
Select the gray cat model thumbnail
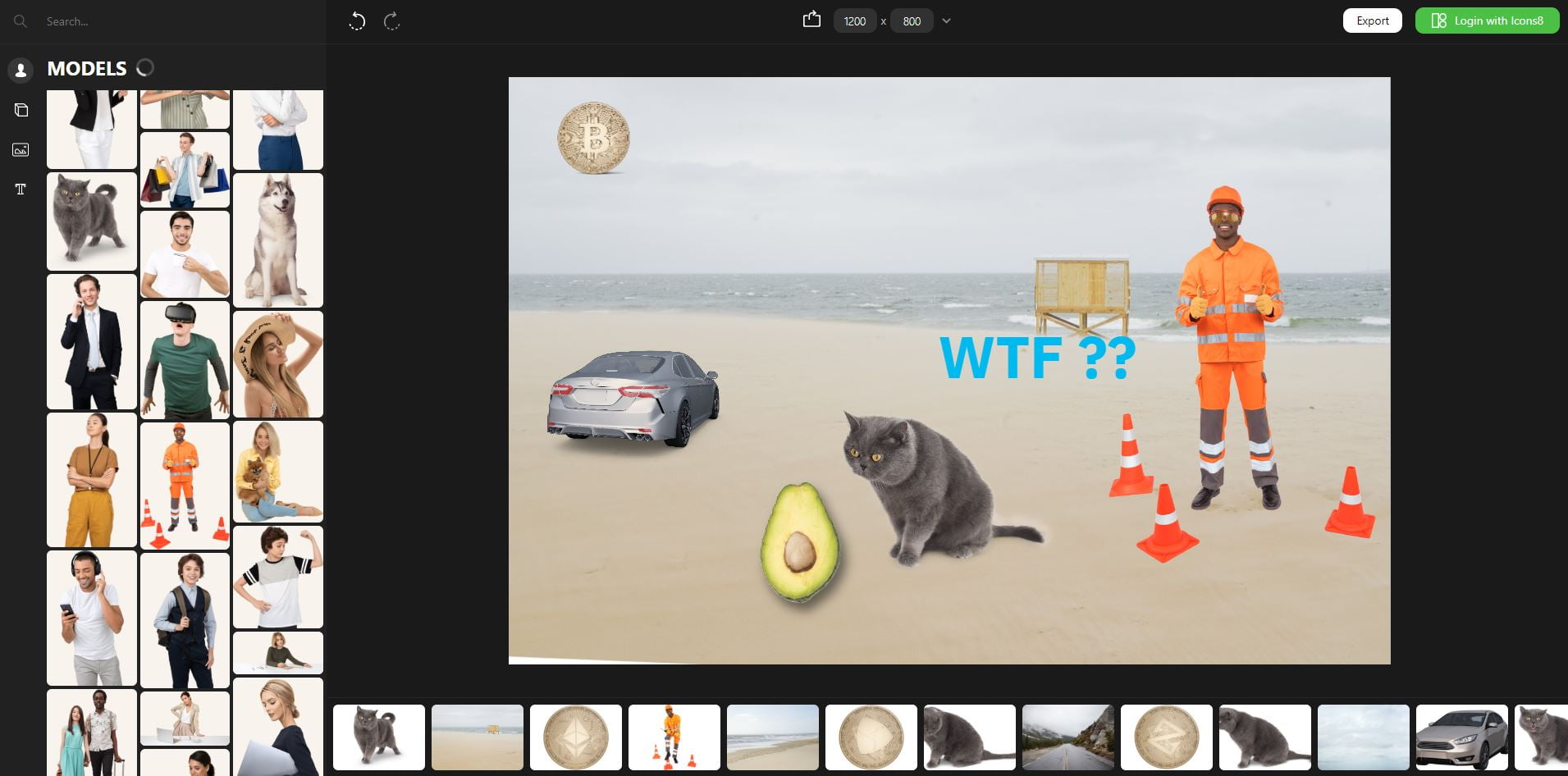point(92,221)
